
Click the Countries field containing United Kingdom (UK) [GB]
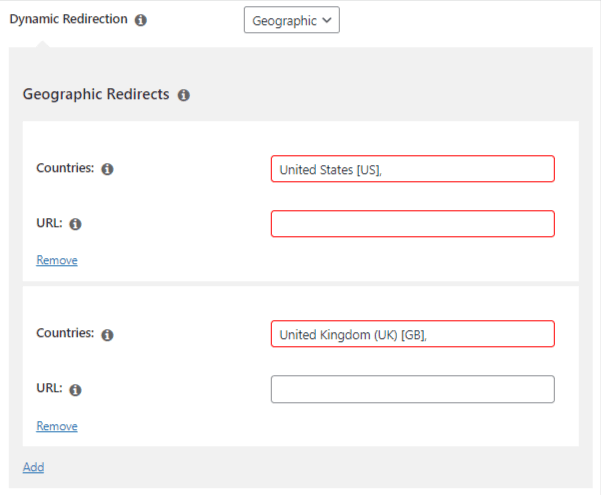pyautogui.click(x=412, y=334)
